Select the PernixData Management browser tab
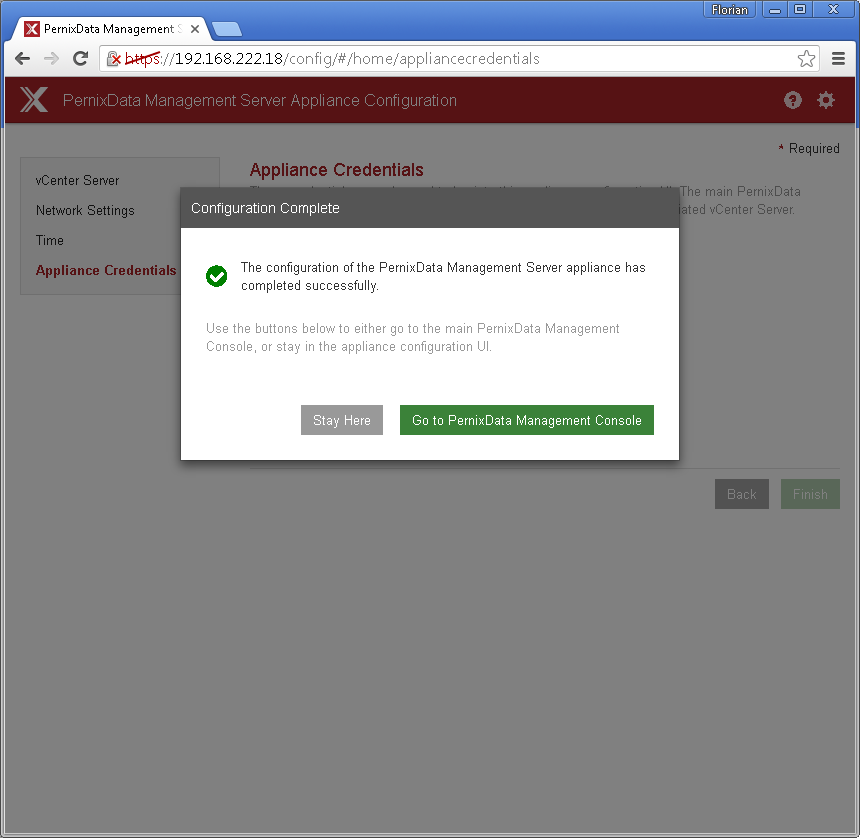This screenshot has height=838, width=860. (x=108, y=29)
